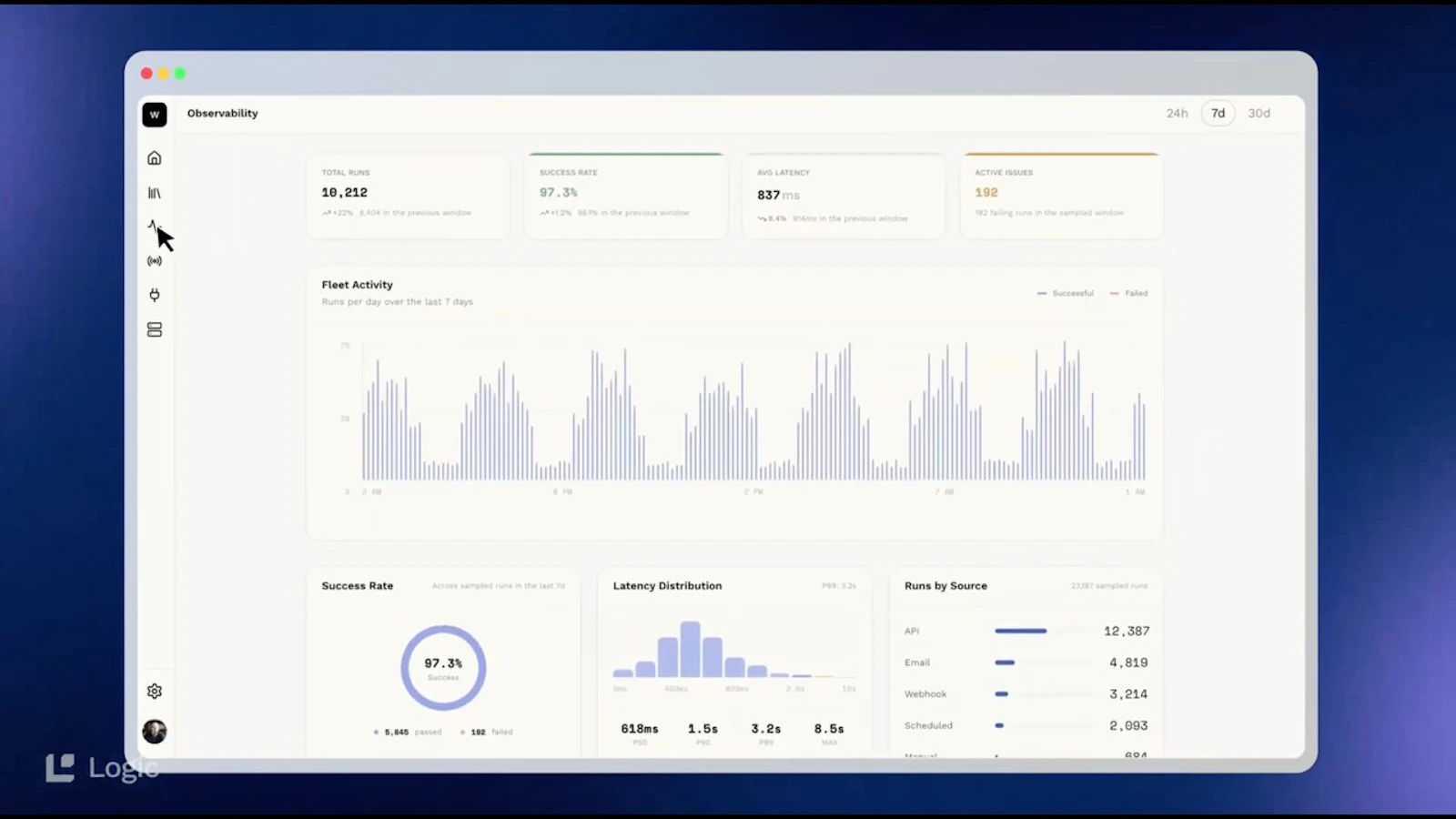This screenshot has height=819, width=1456.
Task: Click the Observability page title
Action: click(x=222, y=113)
